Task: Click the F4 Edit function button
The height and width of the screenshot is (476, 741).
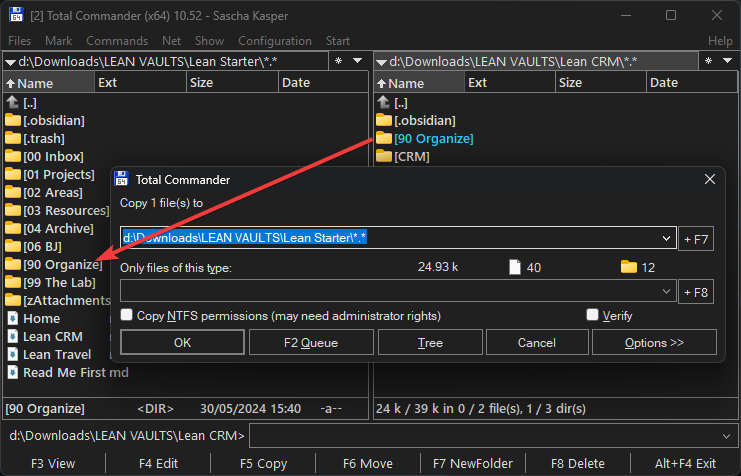Action: [158, 464]
